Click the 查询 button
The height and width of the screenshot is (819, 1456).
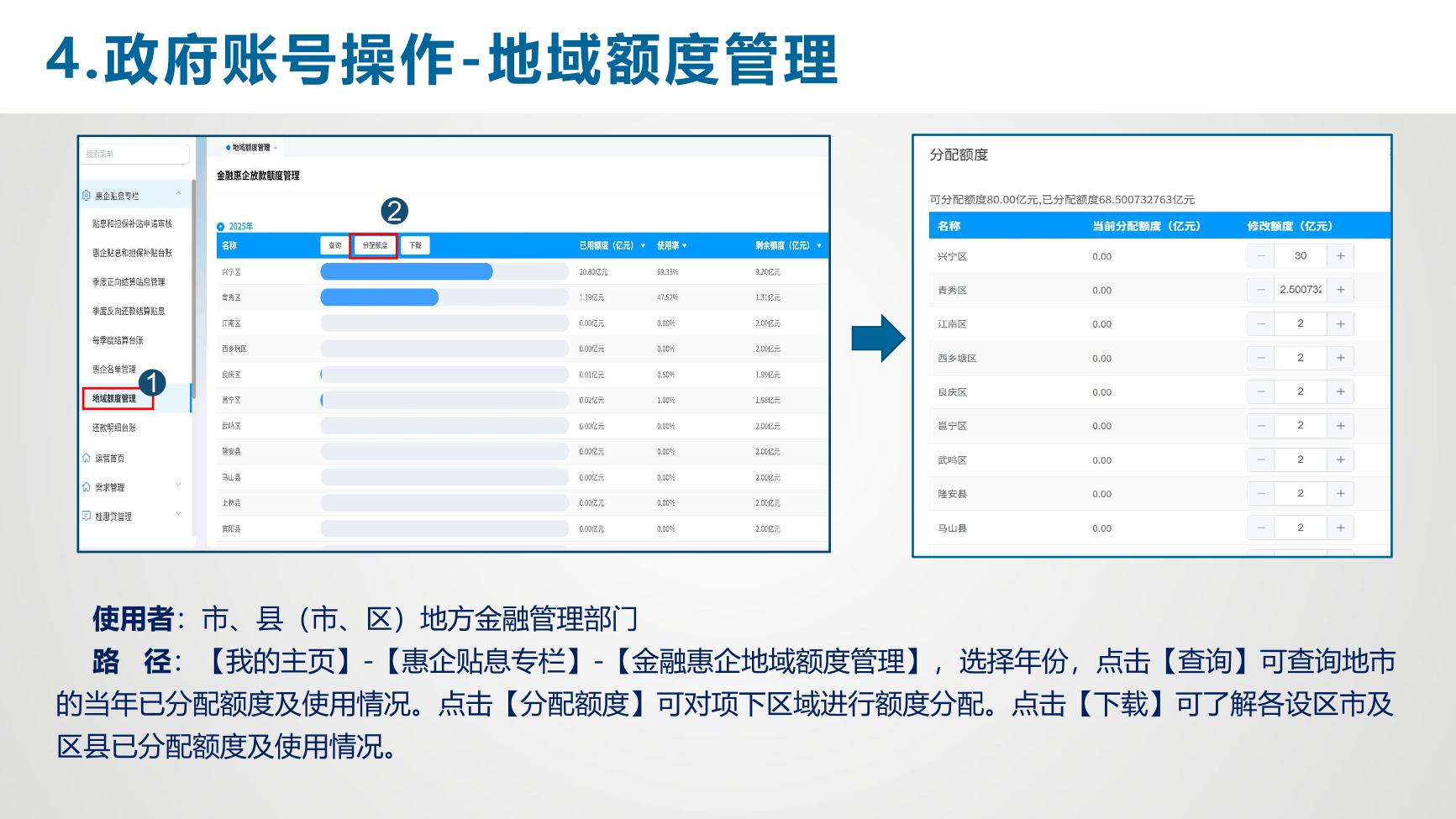coord(334,245)
